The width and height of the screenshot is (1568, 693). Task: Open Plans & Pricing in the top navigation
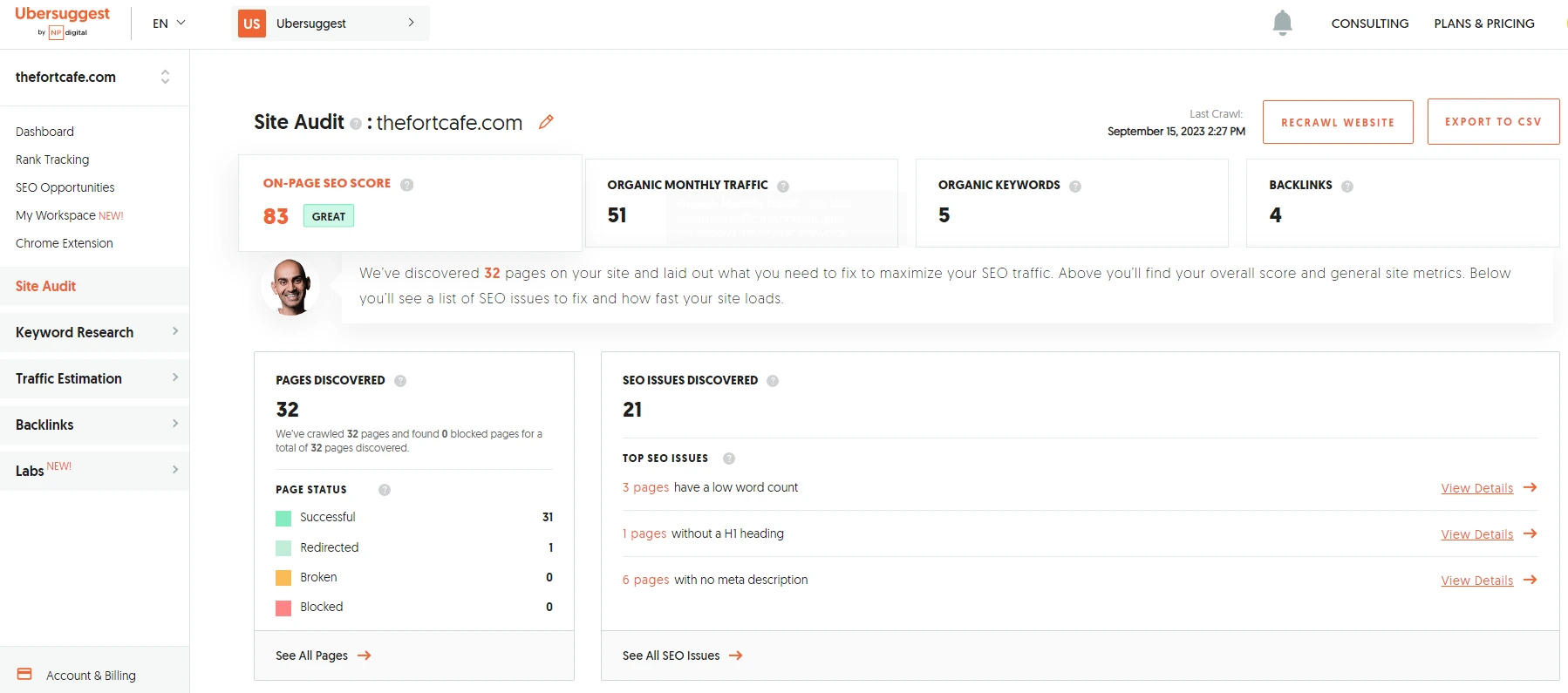tap(1484, 24)
